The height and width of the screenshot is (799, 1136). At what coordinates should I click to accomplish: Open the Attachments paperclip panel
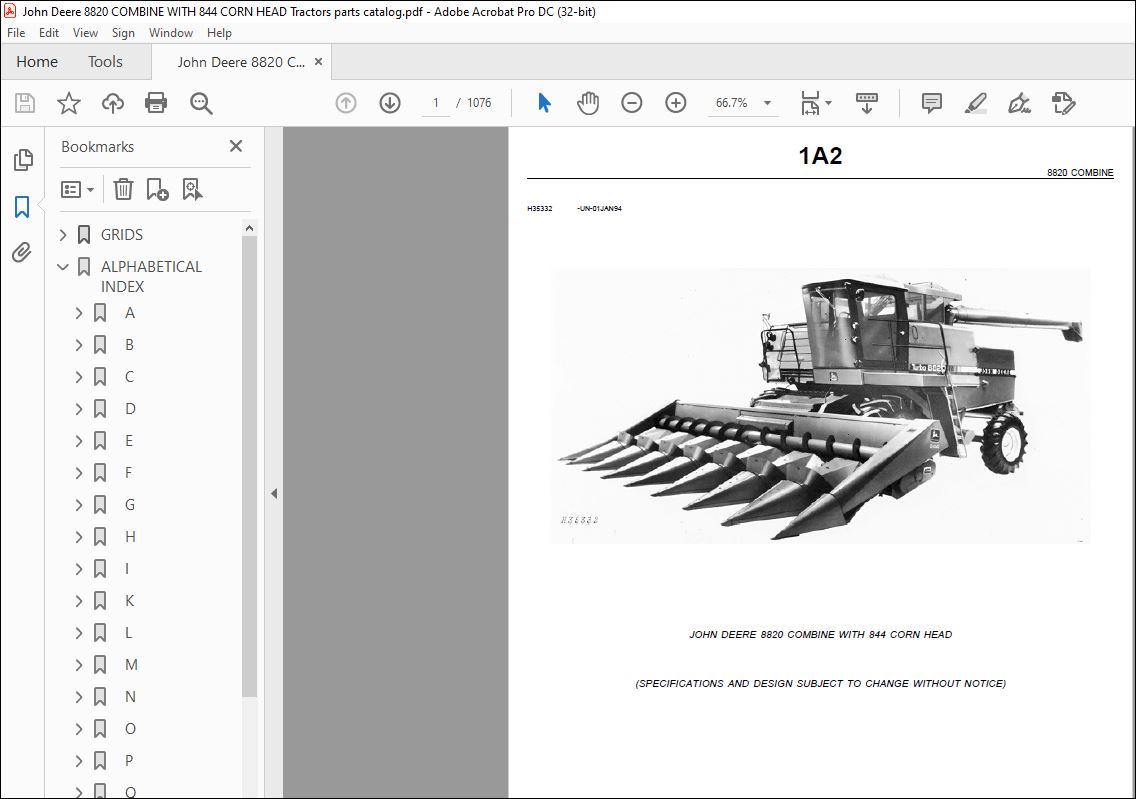[22, 252]
